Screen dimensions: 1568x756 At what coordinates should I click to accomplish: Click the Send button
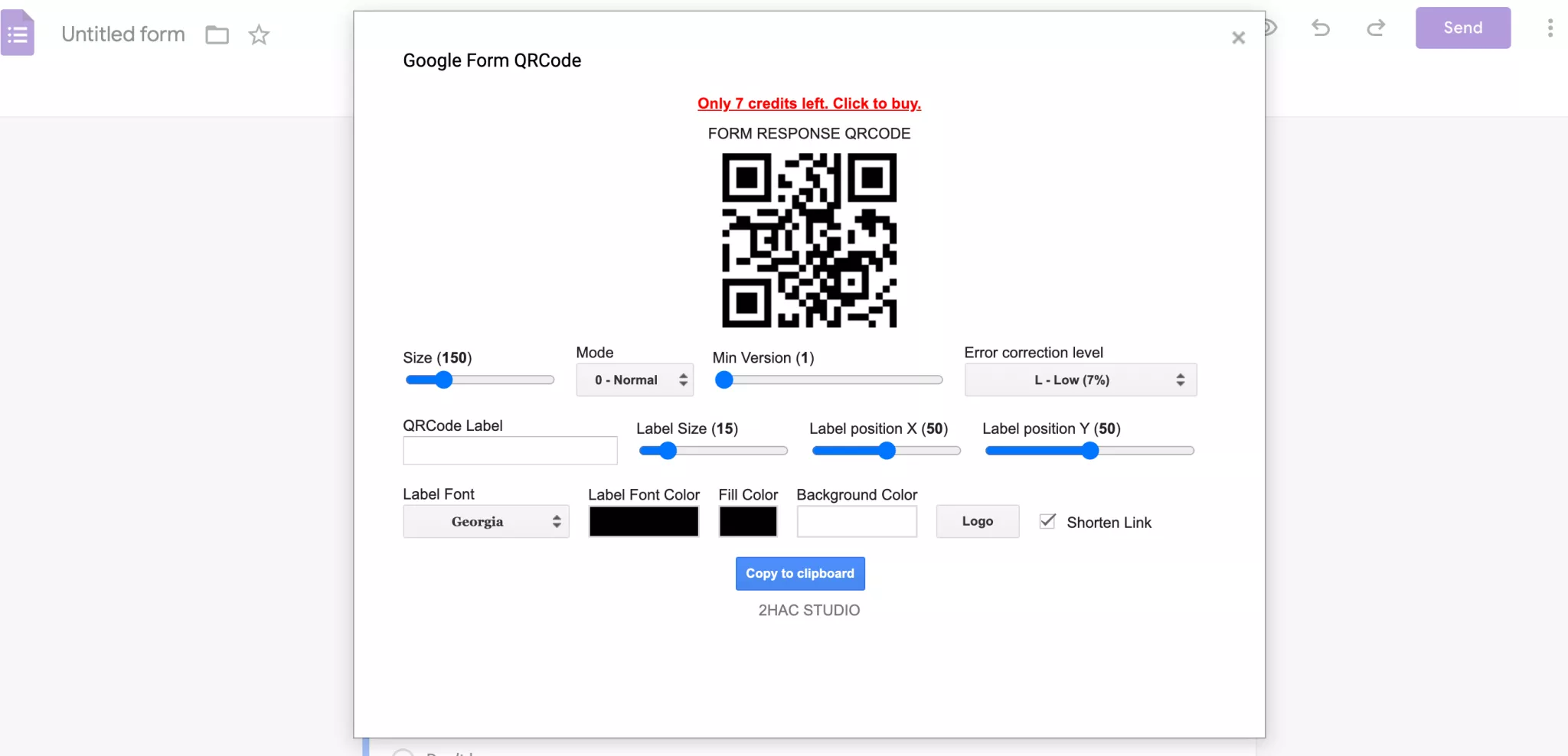coord(1462,28)
